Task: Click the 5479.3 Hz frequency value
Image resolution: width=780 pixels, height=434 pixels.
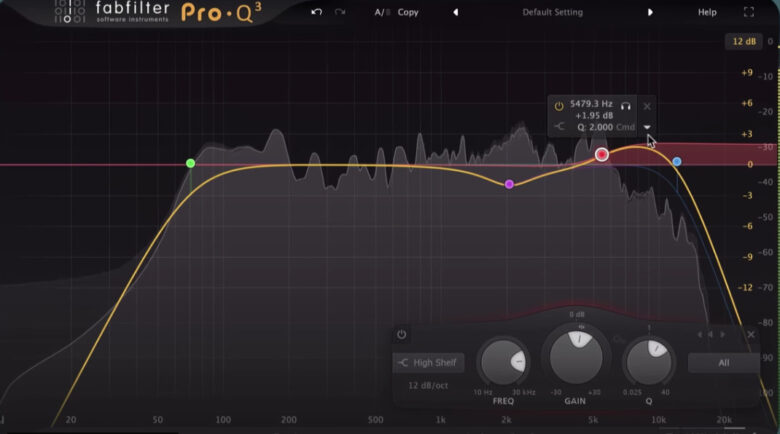Action: (591, 104)
